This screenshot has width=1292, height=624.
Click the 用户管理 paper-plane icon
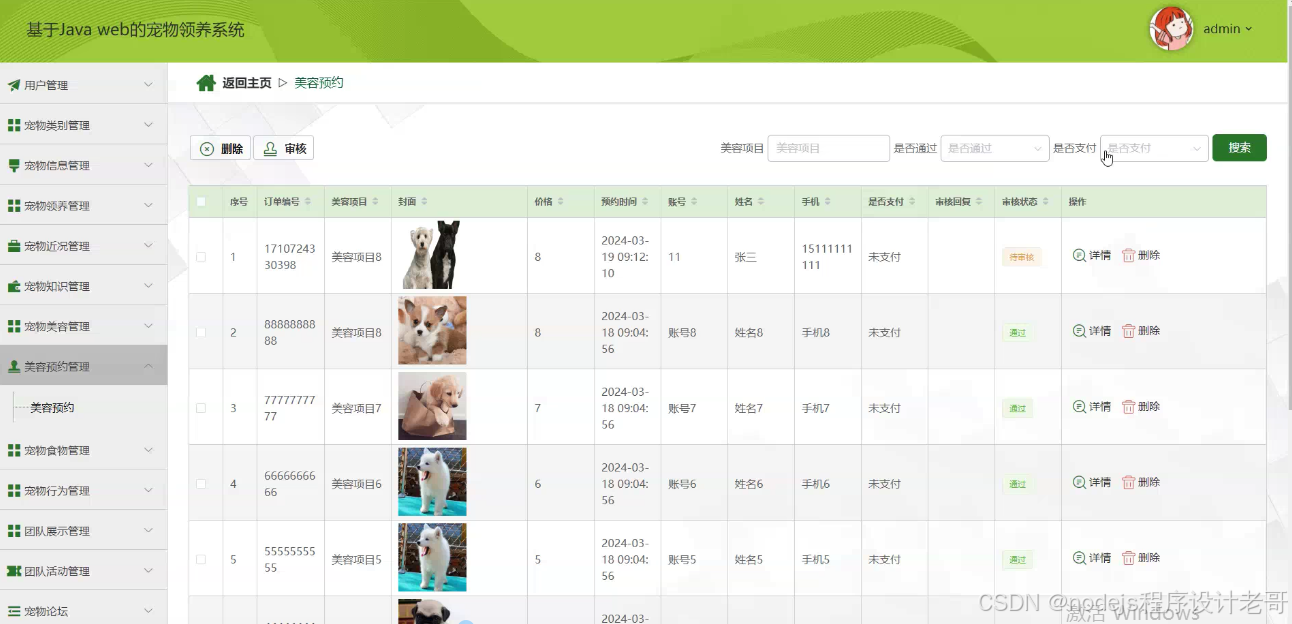pyautogui.click(x=14, y=85)
